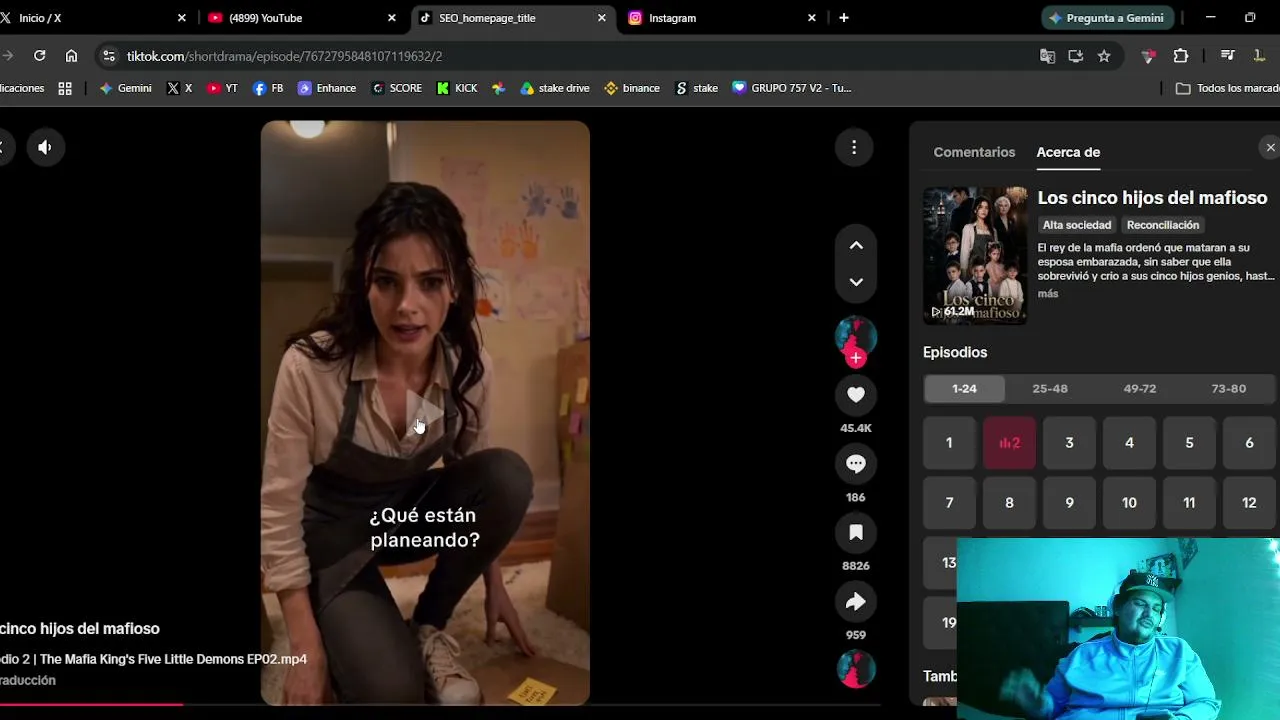
Task: Select the 1-24 episode range
Action: [964, 389]
